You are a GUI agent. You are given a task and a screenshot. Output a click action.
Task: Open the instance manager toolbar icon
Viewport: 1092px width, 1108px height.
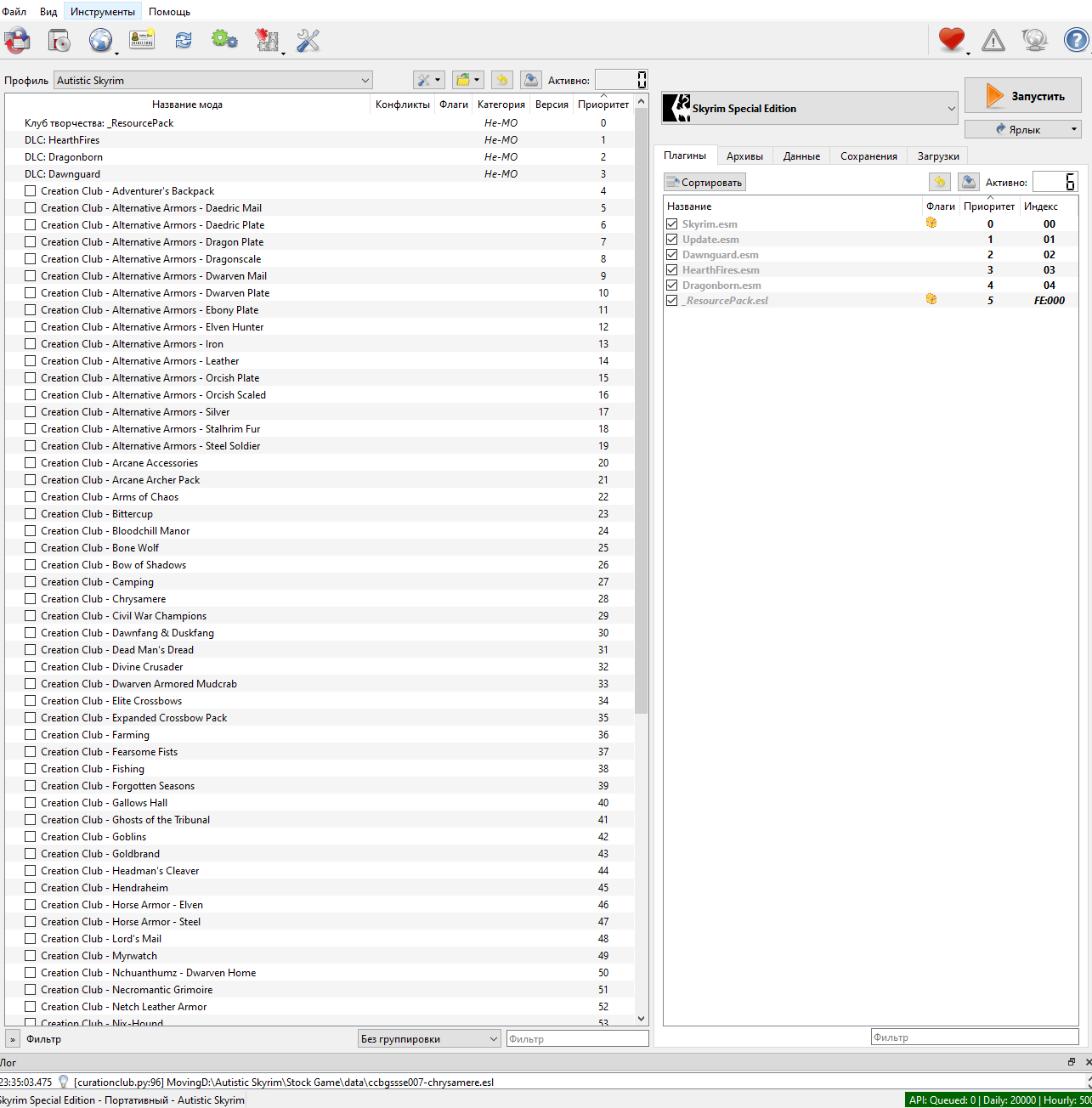17,40
